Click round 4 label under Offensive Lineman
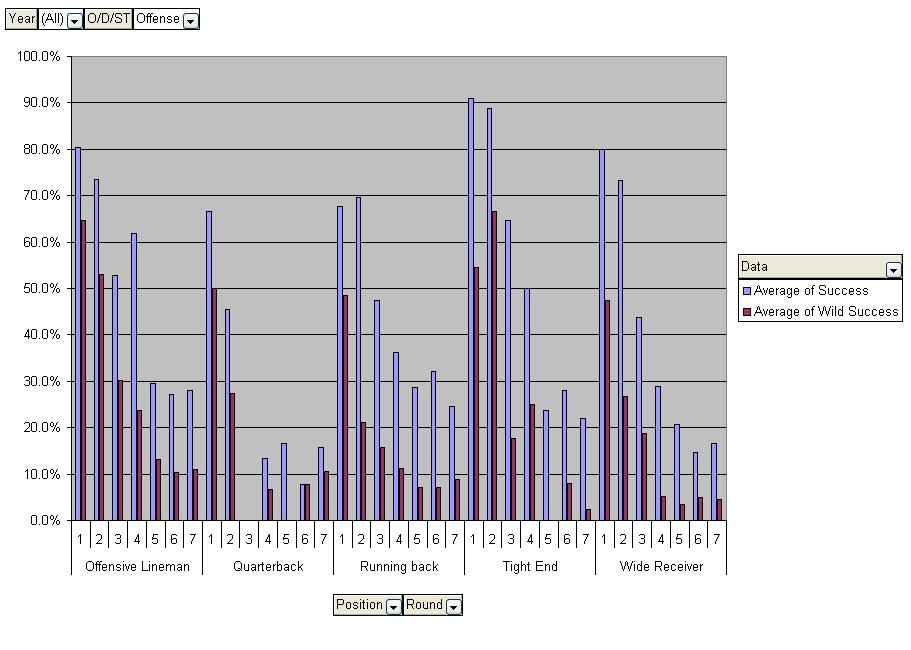The width and height of the screenshot is (911, 650). [137, 540]
